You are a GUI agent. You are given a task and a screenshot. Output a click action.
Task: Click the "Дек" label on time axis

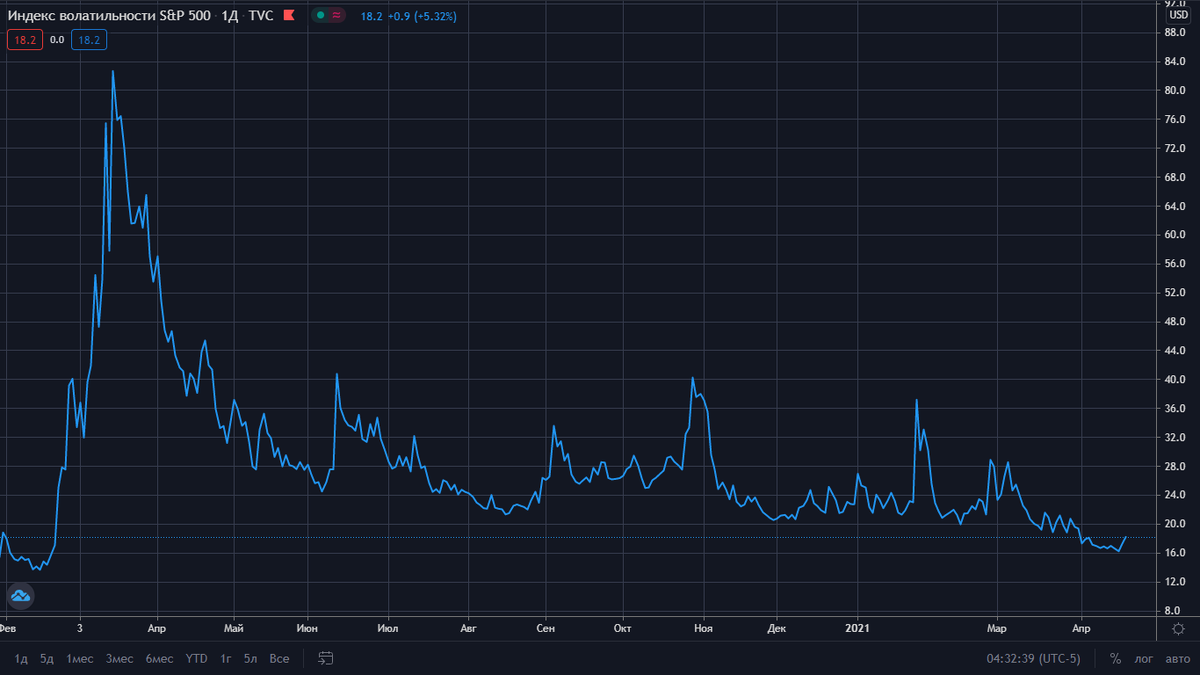point(777,629)
